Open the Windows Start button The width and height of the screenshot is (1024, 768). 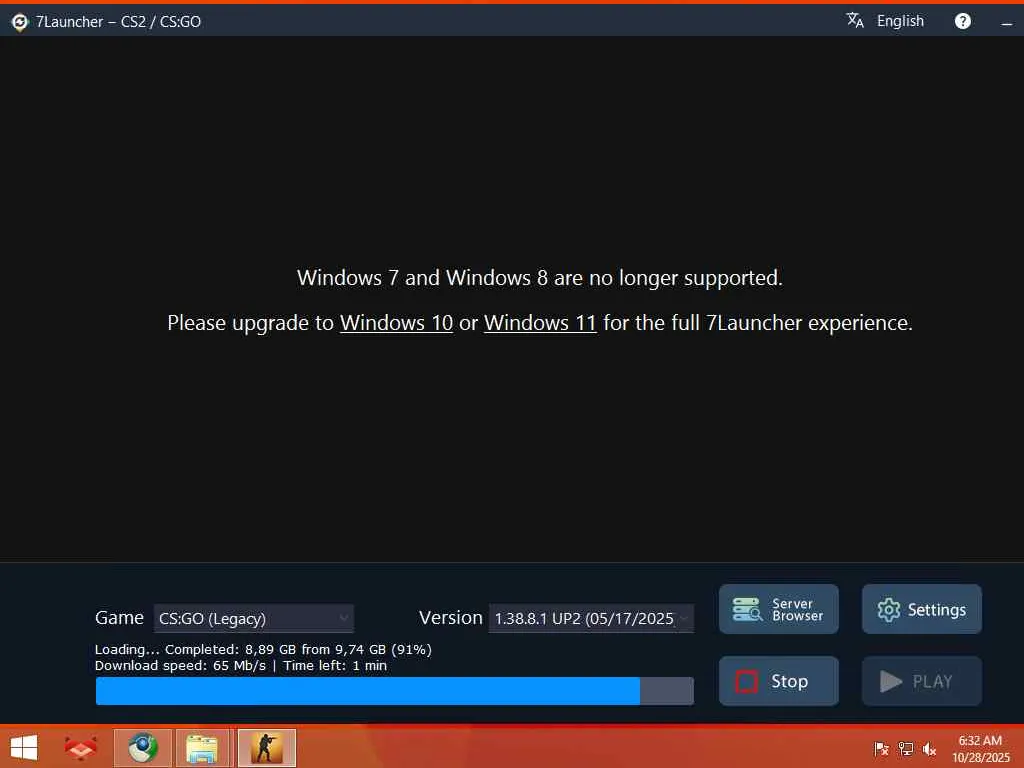pos(24,748)
